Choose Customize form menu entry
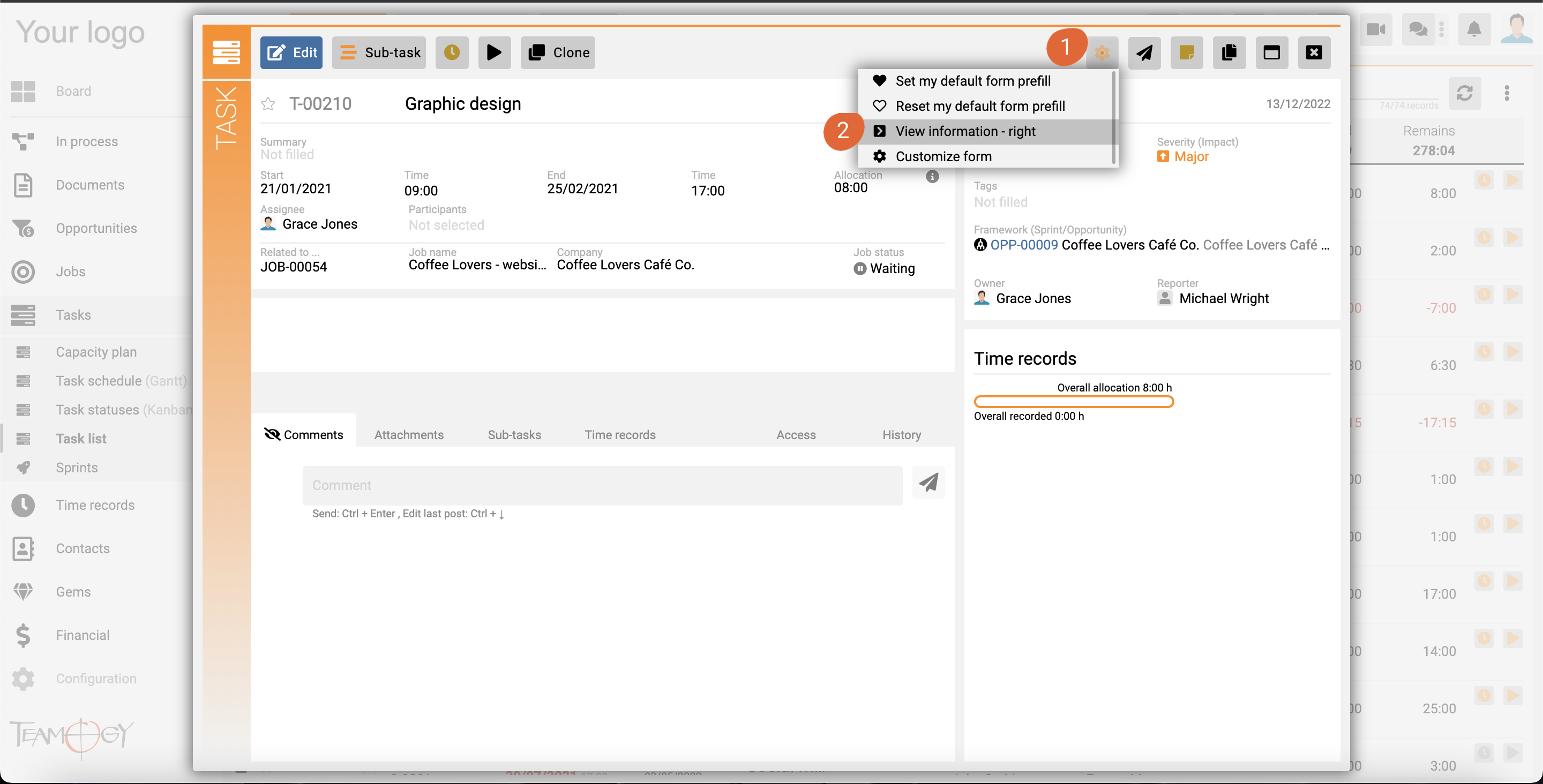 point(985,156)
